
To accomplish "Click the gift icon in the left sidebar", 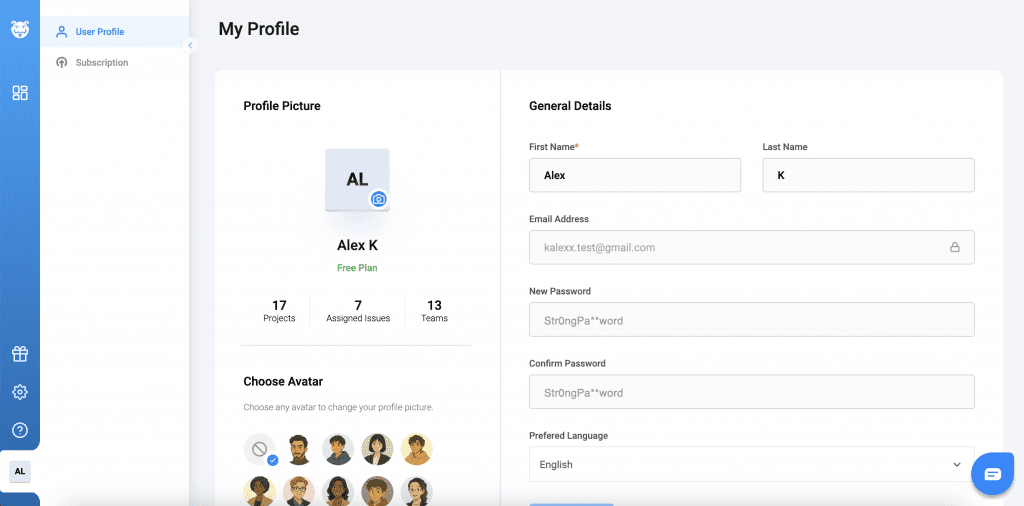I will [x=20, y=353].
